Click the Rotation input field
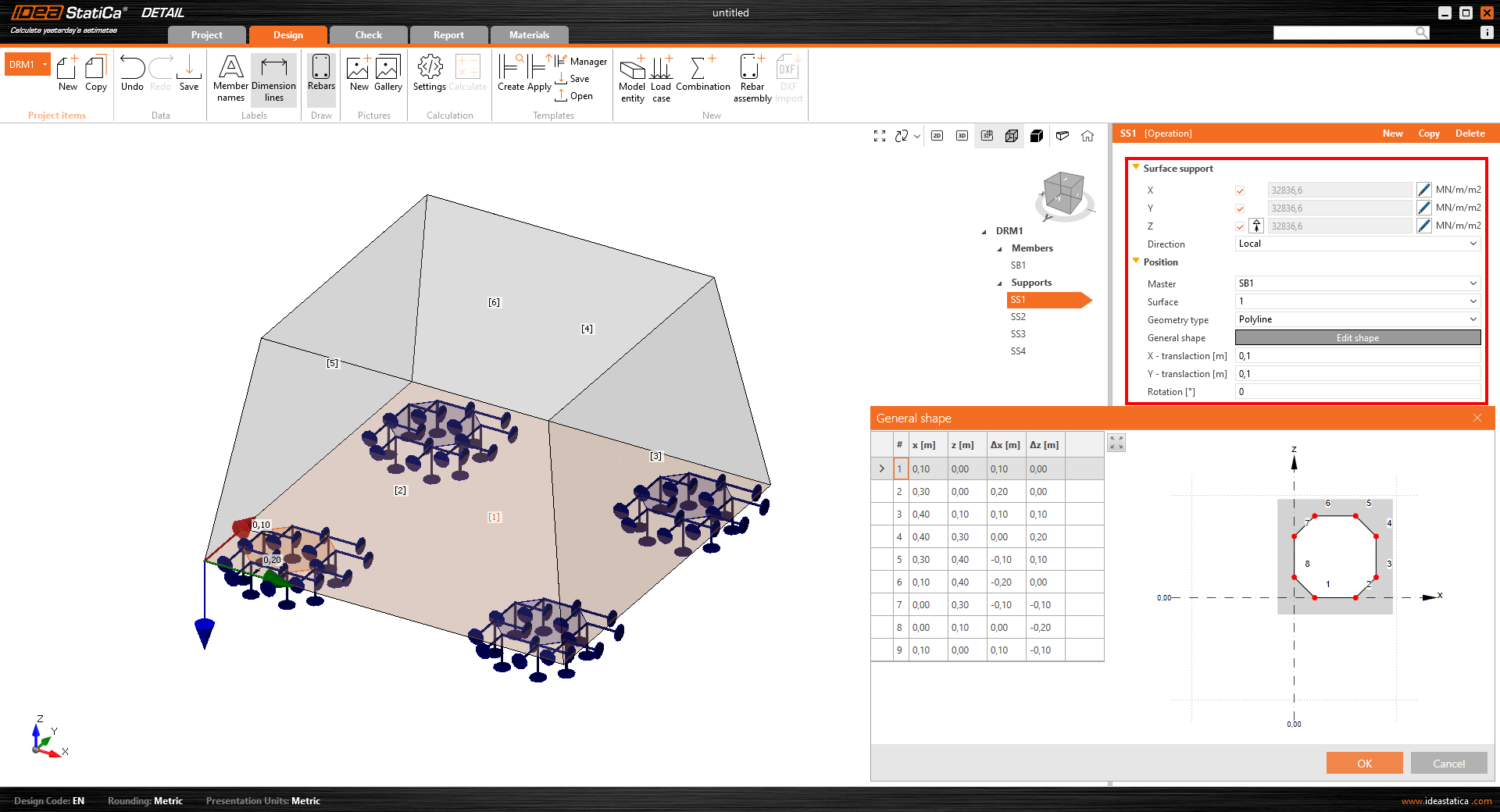Viewport: 1500px width, 812px height. [x=1357, y=392]
